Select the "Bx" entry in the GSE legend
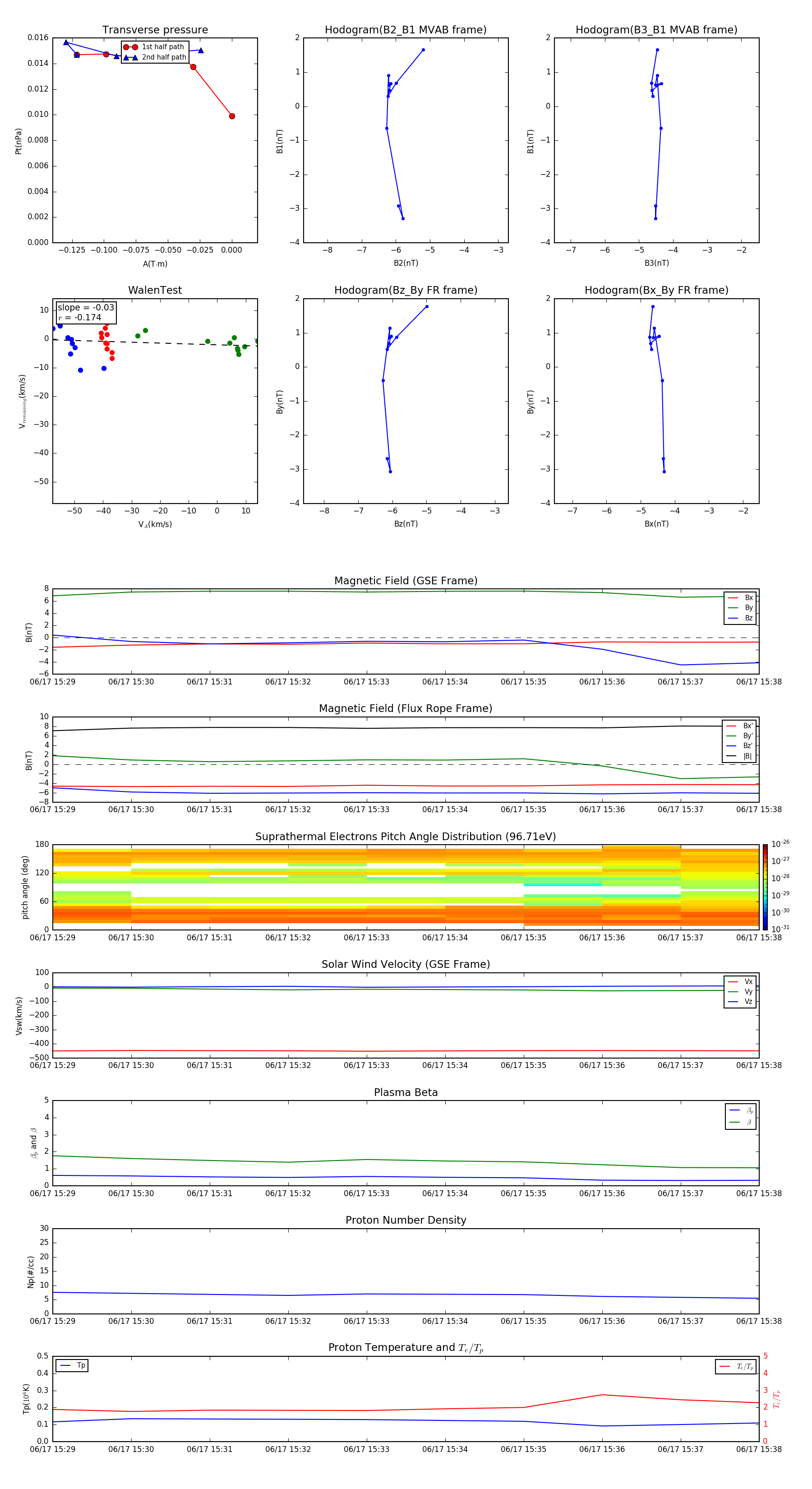Screen dimensions: 812x1489 click(x=740, y=598)
